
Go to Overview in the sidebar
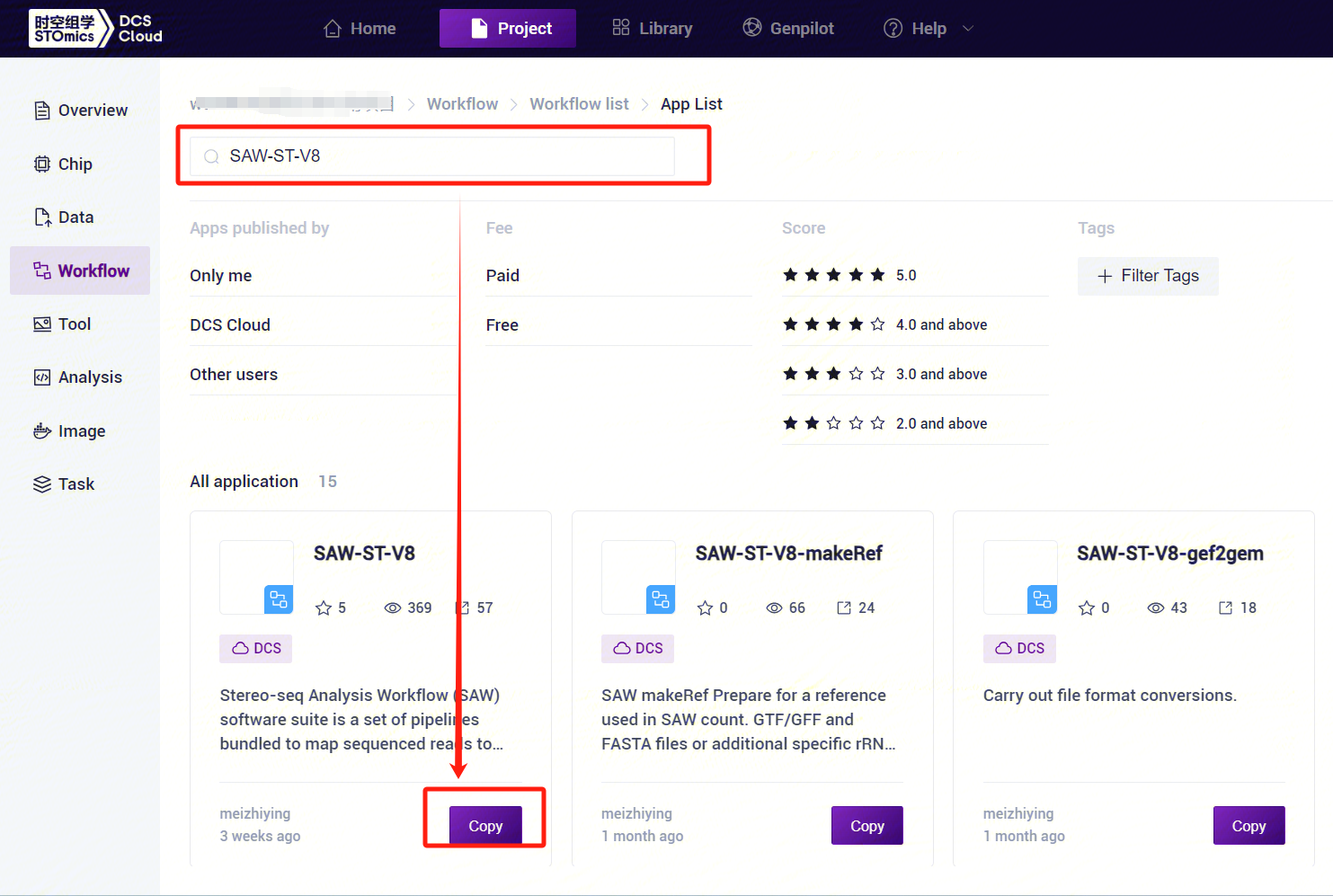click(80, 111)
